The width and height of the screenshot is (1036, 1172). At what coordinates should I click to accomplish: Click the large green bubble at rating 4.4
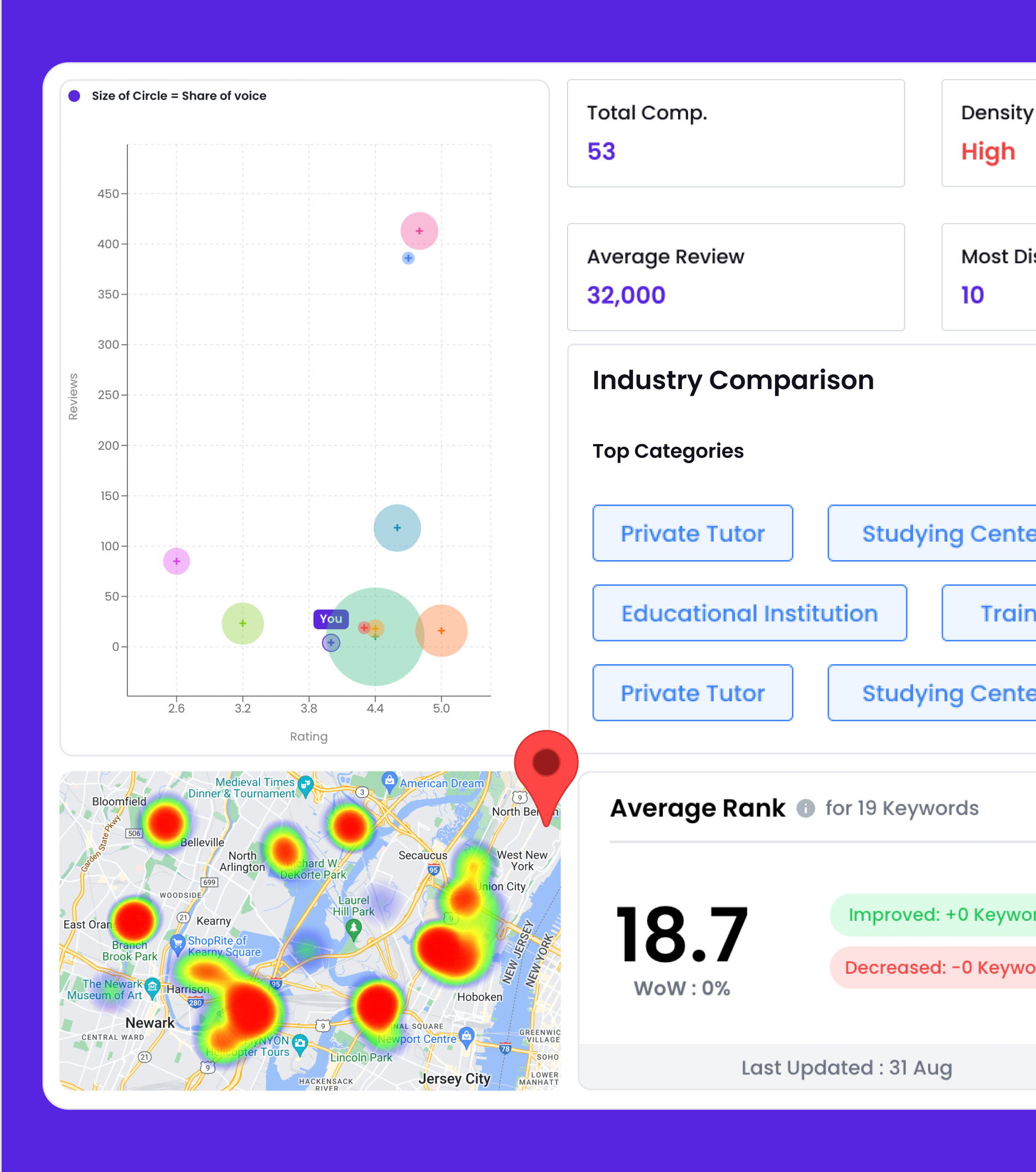(375, 636)
